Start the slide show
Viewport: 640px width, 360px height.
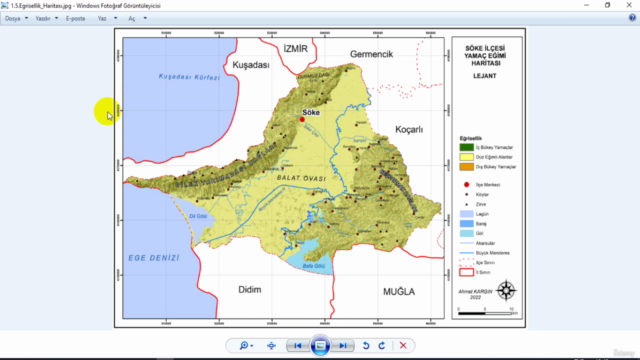320,346
